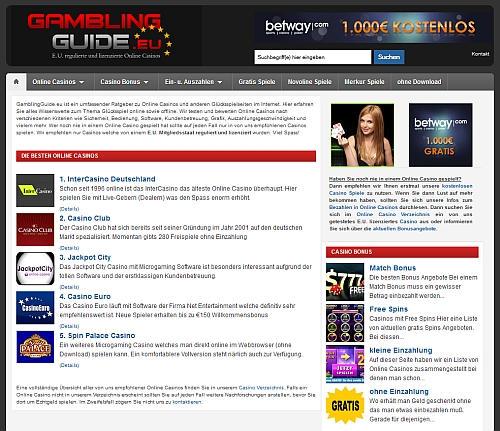
Task: Click the DIE BESTEN ONLINE CASINOS header bar
Action: click(x=166, y=156)
